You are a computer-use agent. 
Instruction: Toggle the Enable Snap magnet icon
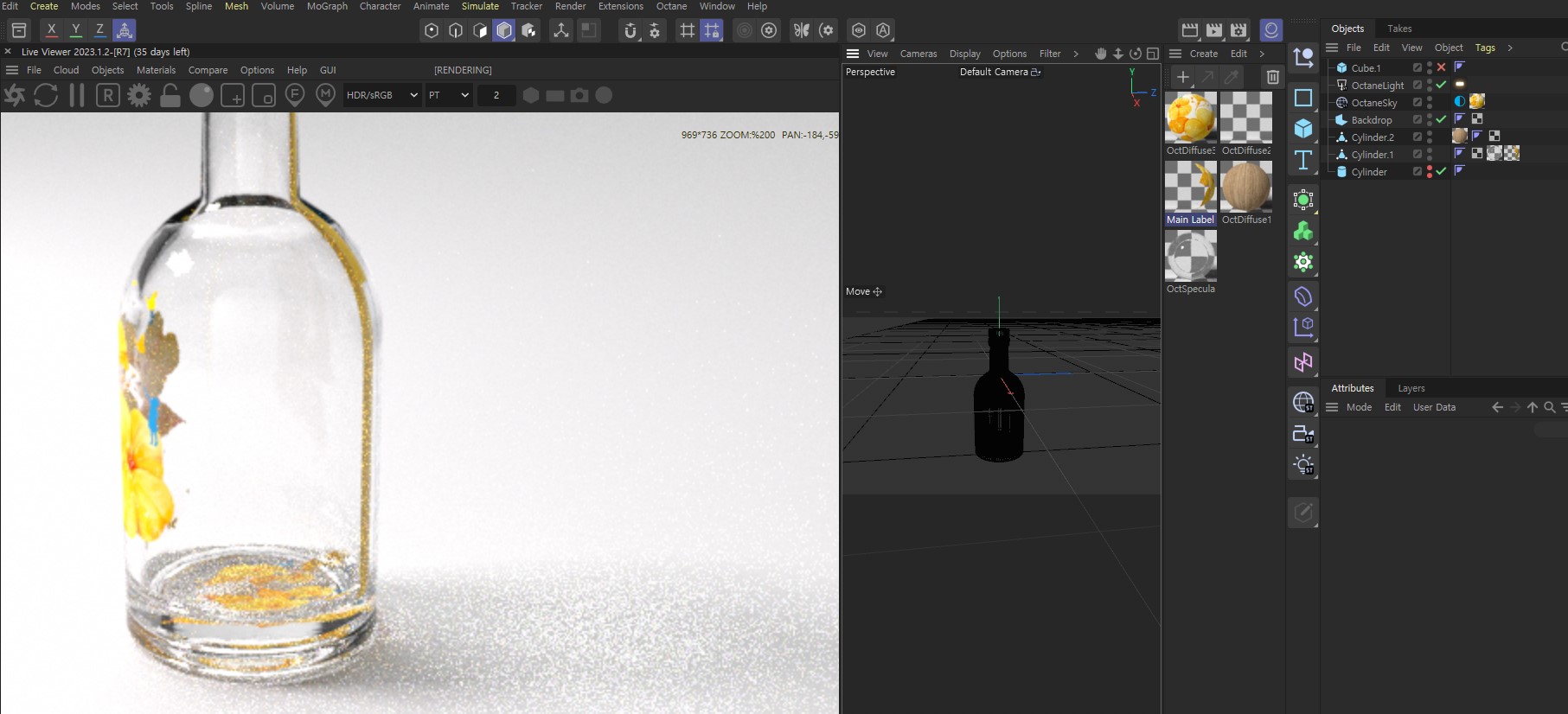[630, 30]
